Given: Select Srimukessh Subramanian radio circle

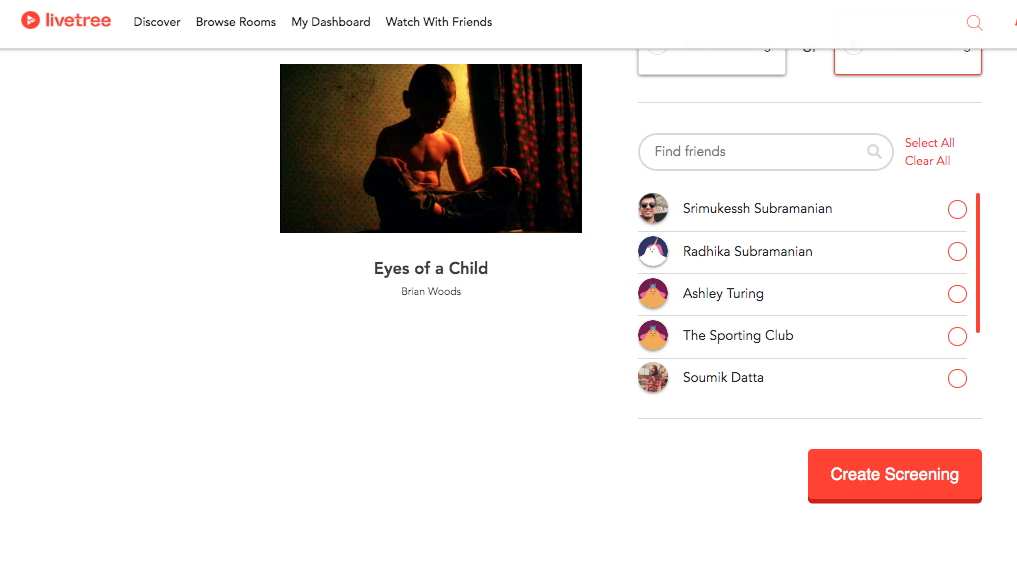Looking at the screenshot, I should [x=957, y=210].
